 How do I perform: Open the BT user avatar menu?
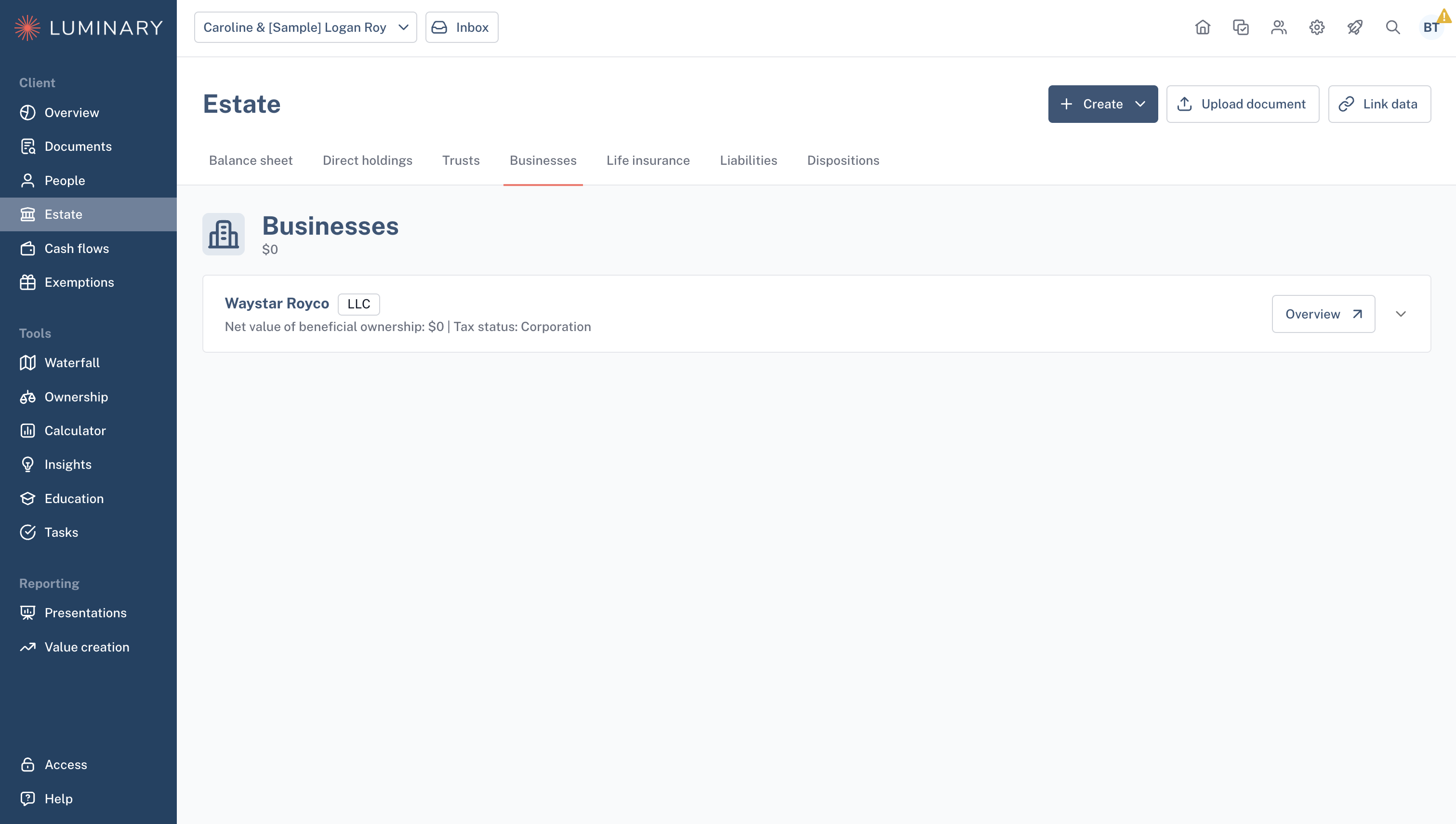click(x=1431, y=27)
